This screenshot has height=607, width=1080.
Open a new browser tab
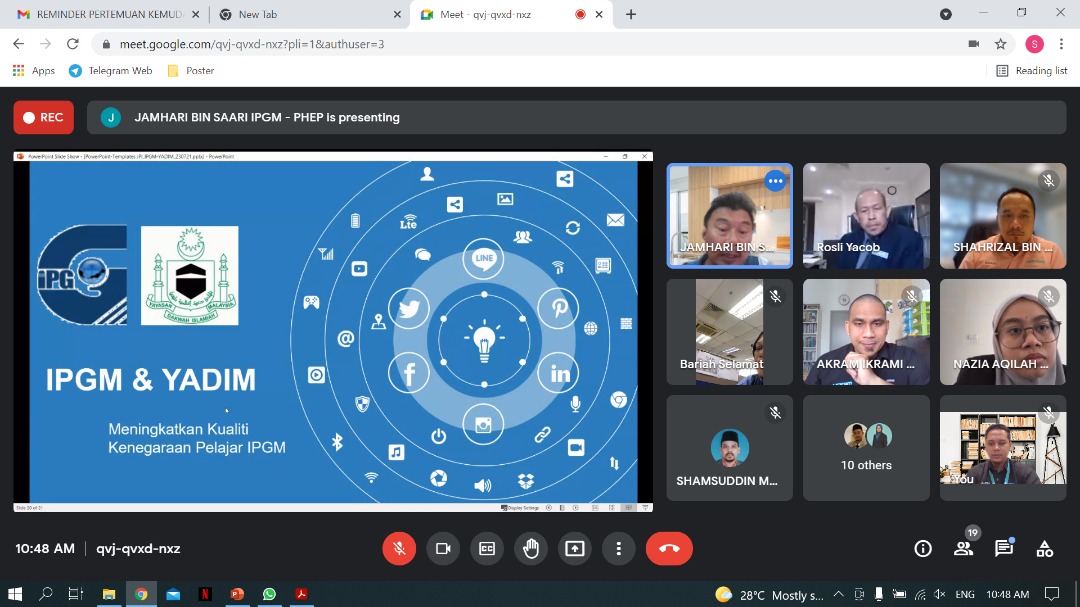(630, 14)
